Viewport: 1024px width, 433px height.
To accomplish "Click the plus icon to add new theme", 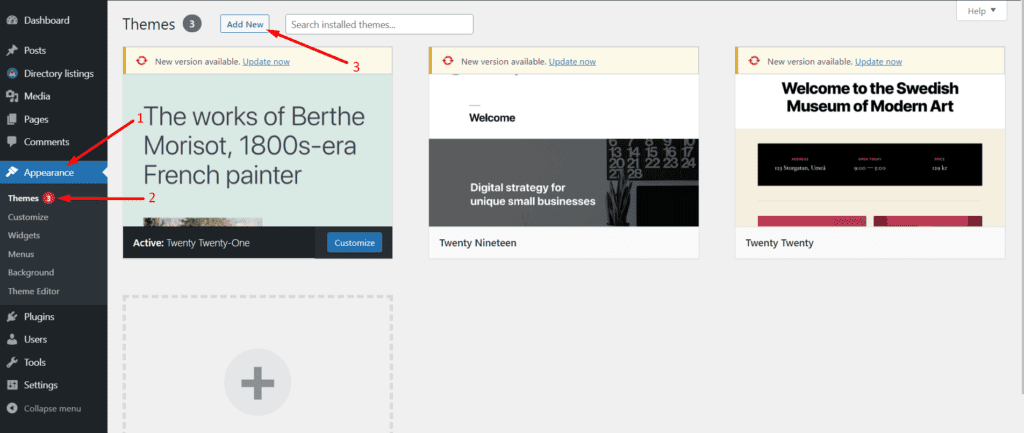I will click(257, 383).
